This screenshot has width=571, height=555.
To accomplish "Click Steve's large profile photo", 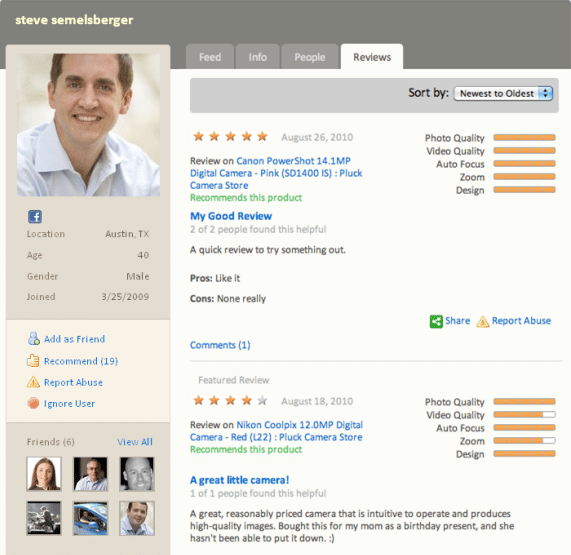I will pyautogui.click(x=88, y=125).
